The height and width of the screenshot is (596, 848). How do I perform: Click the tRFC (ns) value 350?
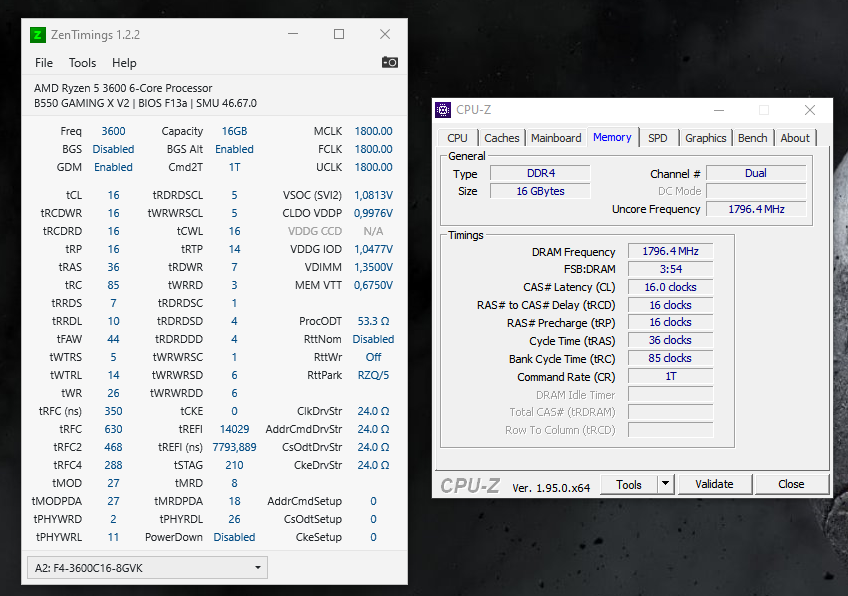point(113,411)
